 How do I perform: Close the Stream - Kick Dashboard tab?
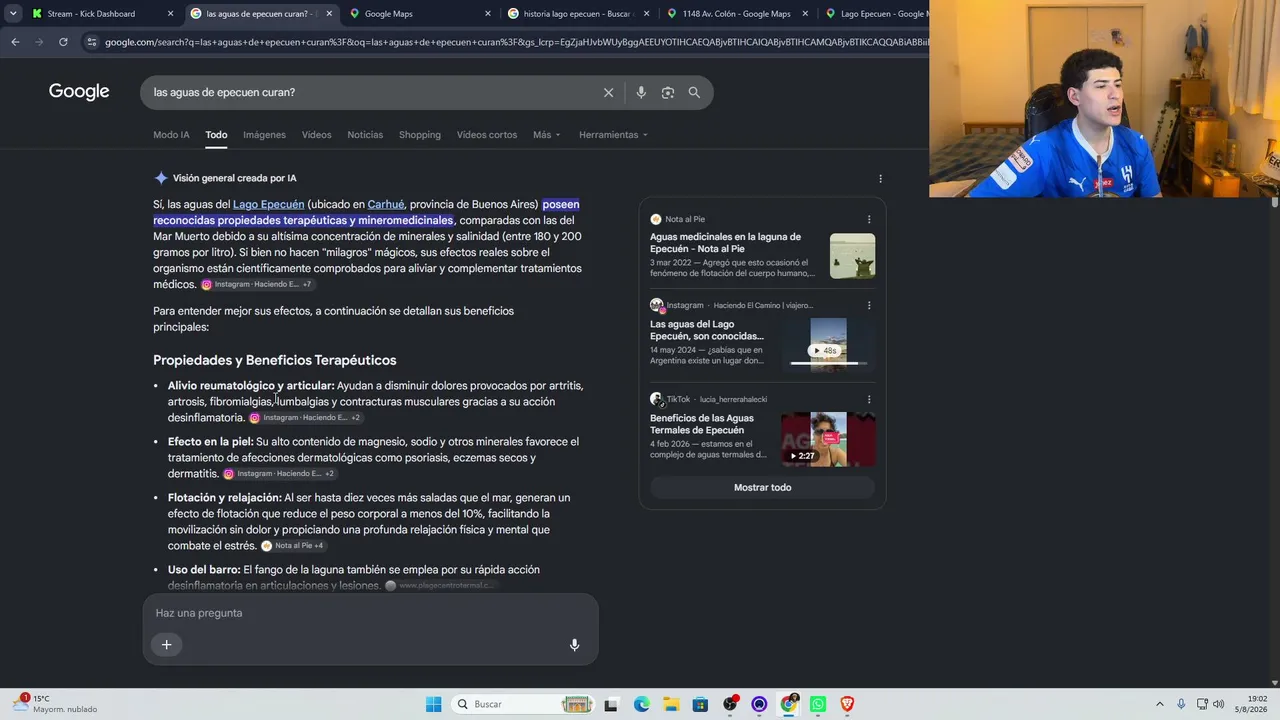click(170, 14)
